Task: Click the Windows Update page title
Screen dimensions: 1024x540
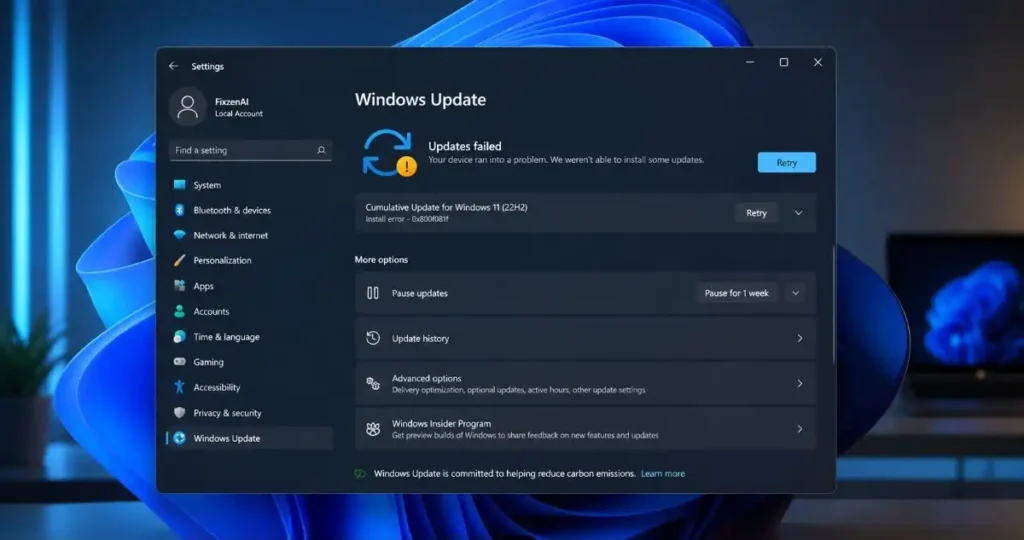Action: click(x=421, y=100)
